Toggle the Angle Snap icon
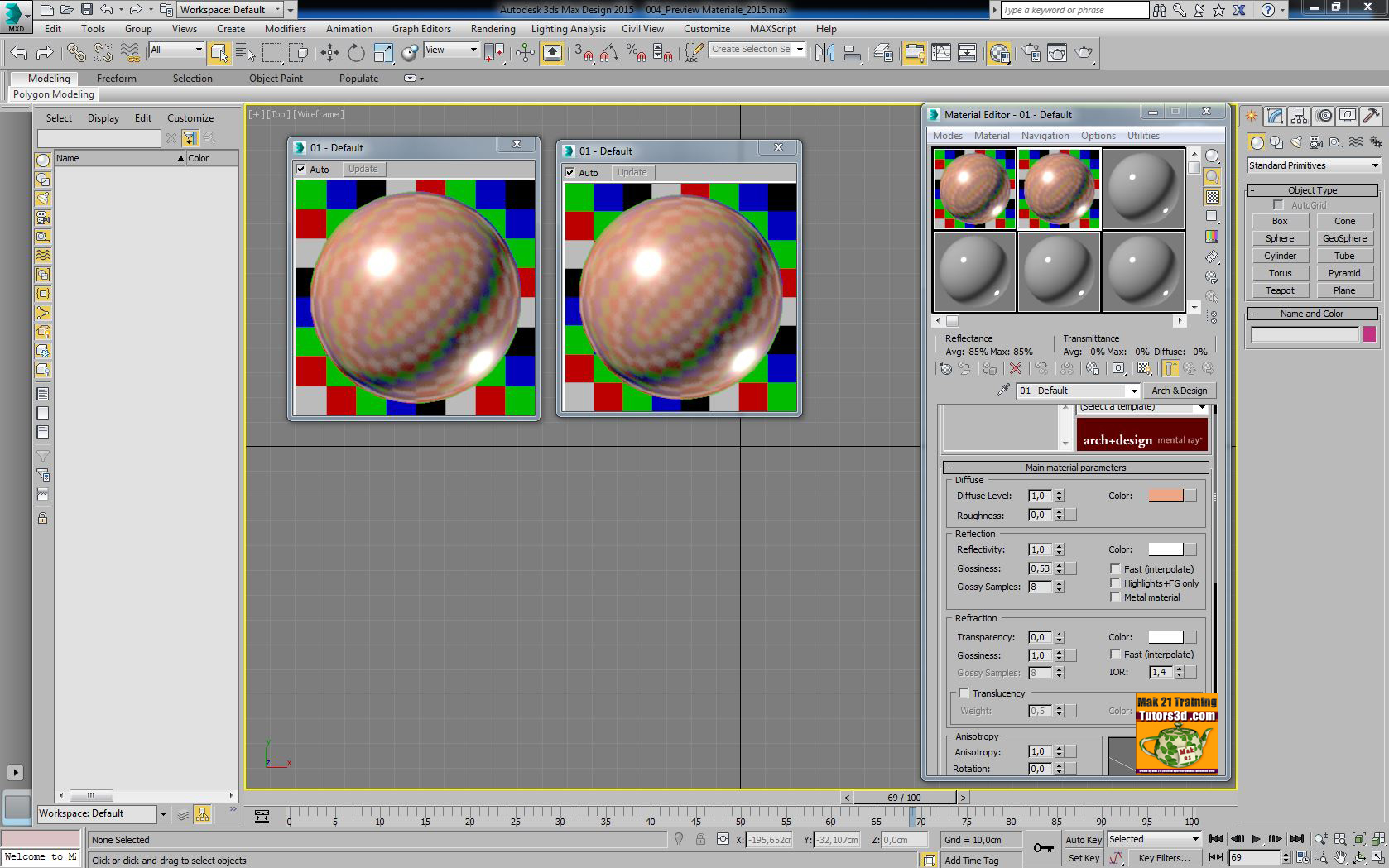The height and width of the screenshot is (868, 1389). [x=610, y=53]
